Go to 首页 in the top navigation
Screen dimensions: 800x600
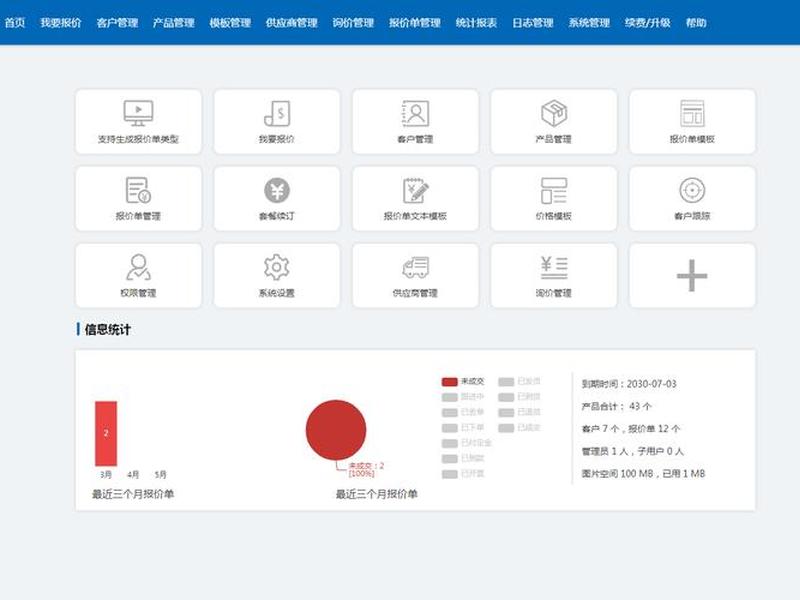(x=15, y=23)
